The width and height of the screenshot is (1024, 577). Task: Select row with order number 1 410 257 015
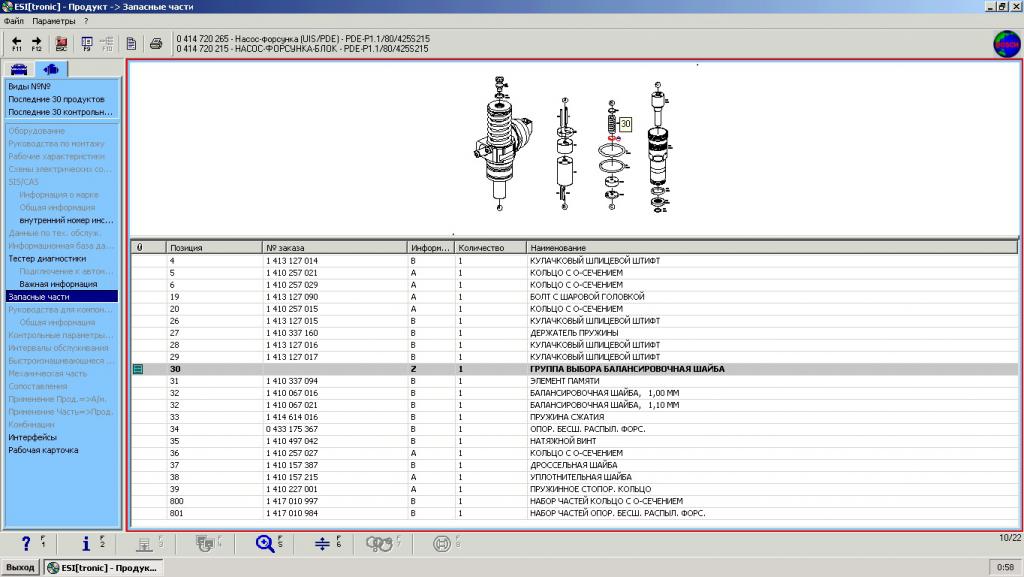point(574,309)
